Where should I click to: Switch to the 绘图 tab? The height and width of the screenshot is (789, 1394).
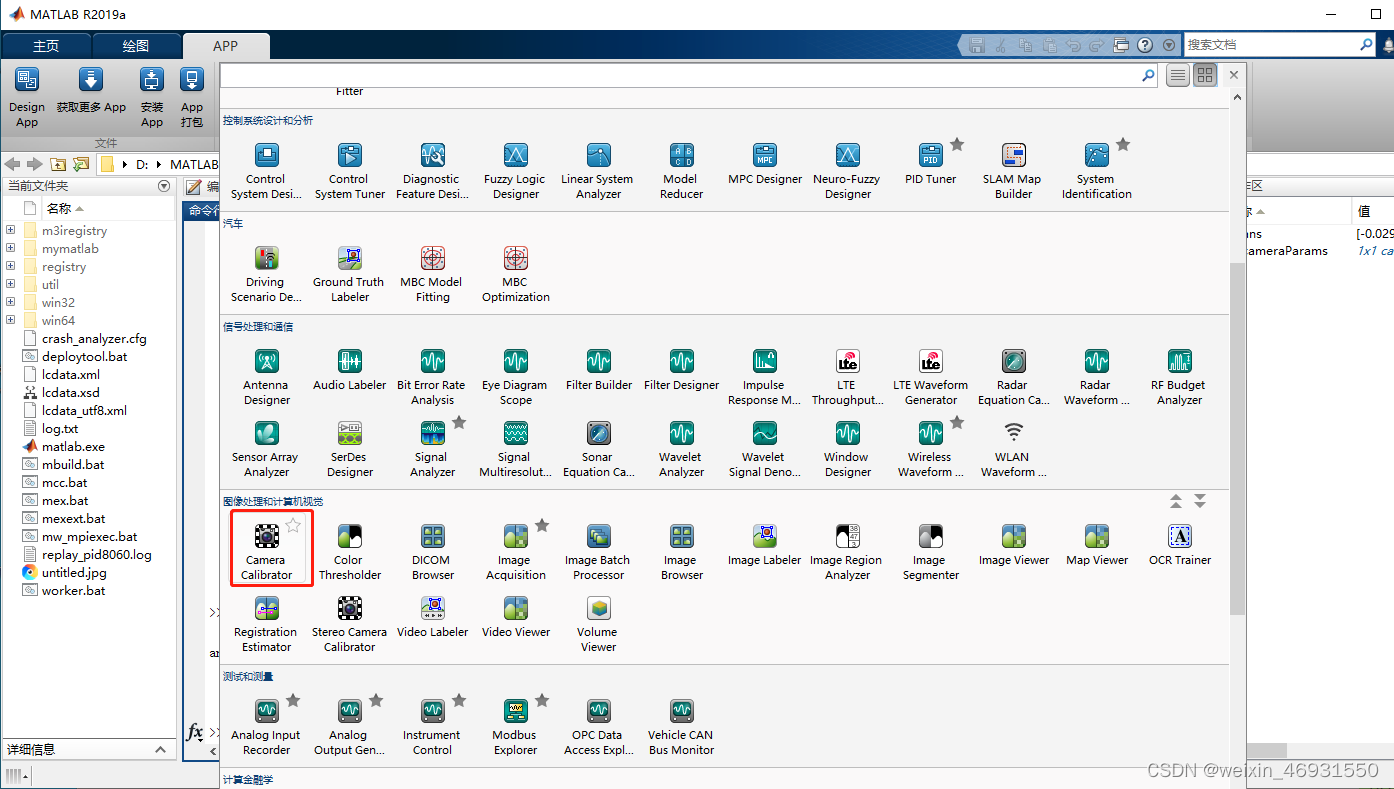136,46
